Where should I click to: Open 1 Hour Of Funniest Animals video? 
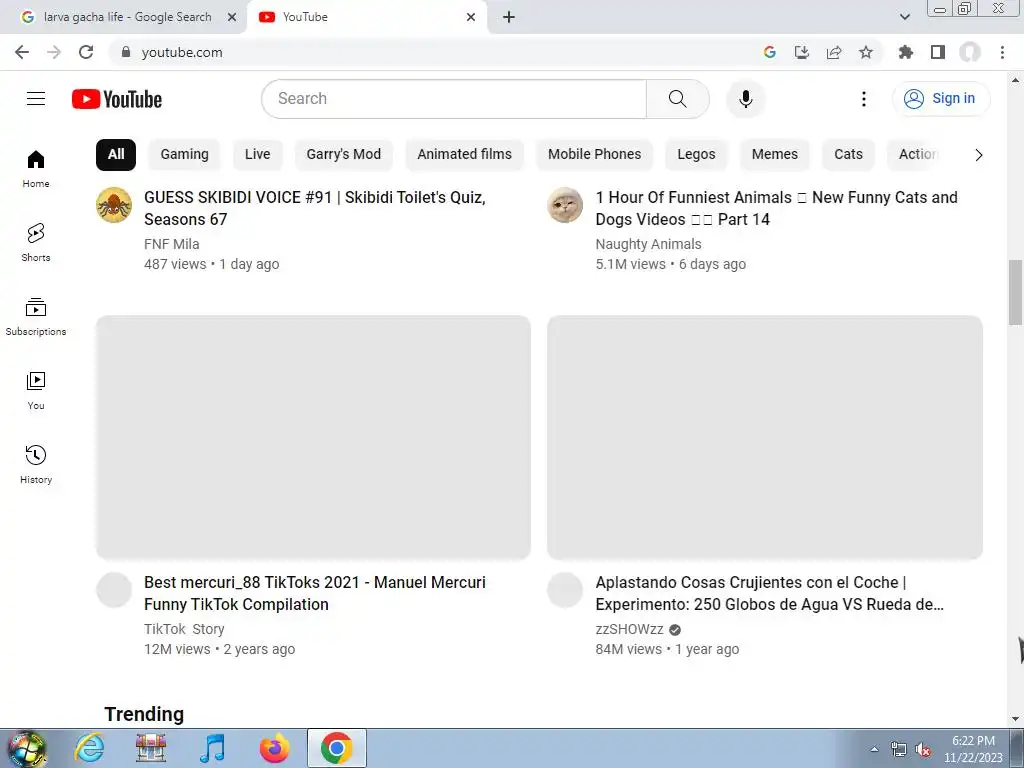coord(776,208)
